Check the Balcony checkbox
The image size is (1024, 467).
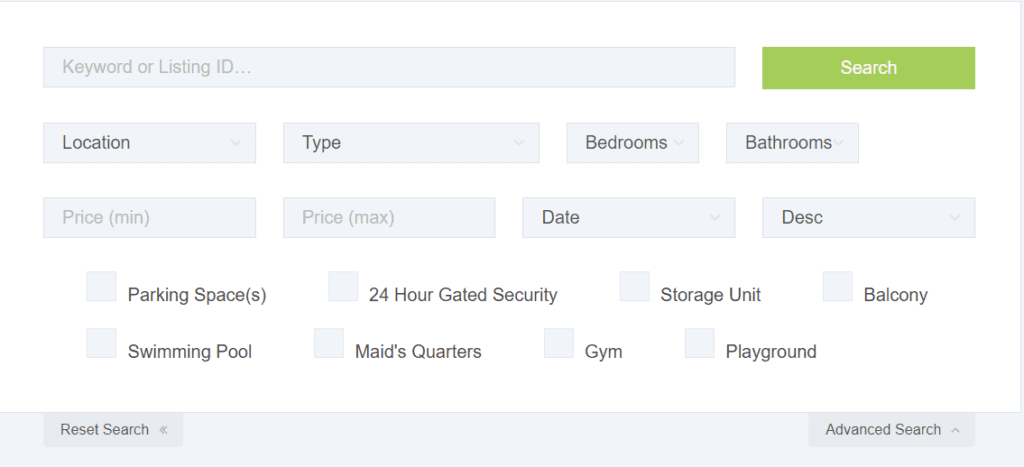click(x=837, y=286)
